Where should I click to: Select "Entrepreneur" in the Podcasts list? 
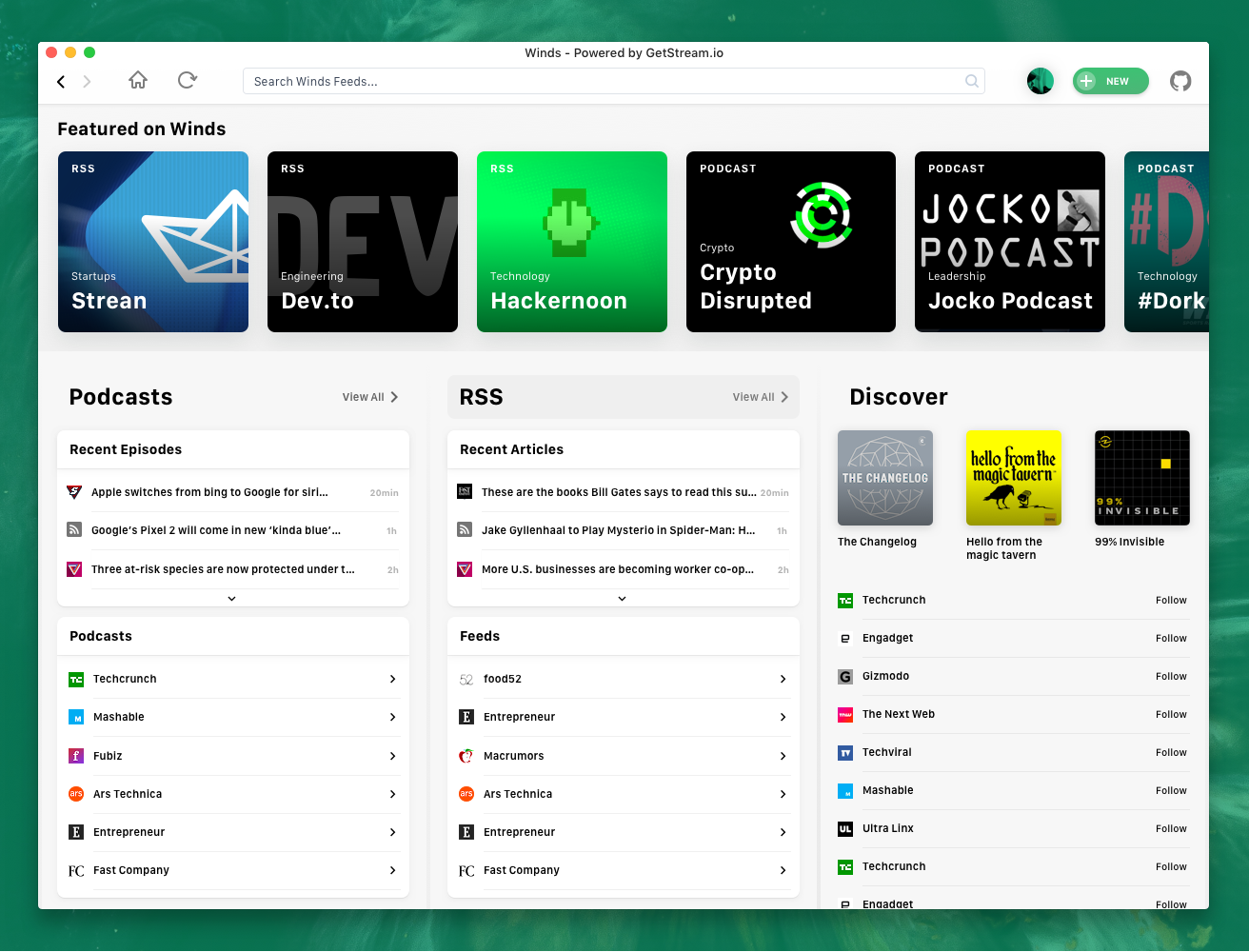(x=129, y=832)
